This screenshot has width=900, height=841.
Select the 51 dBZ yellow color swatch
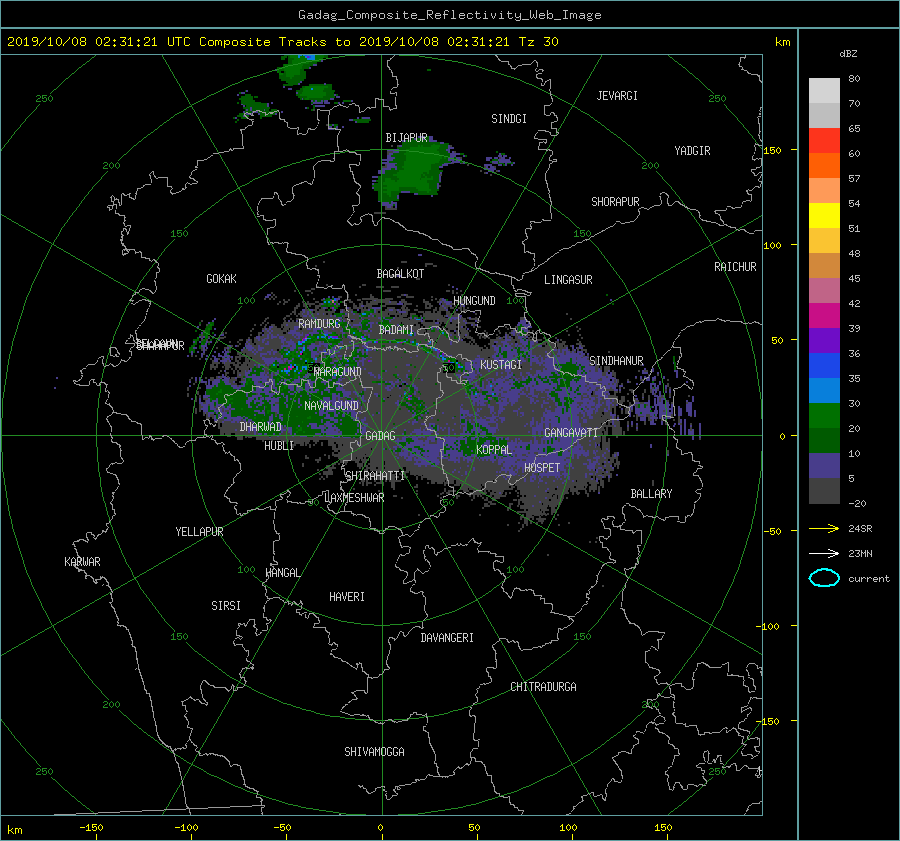coord(824,215)
